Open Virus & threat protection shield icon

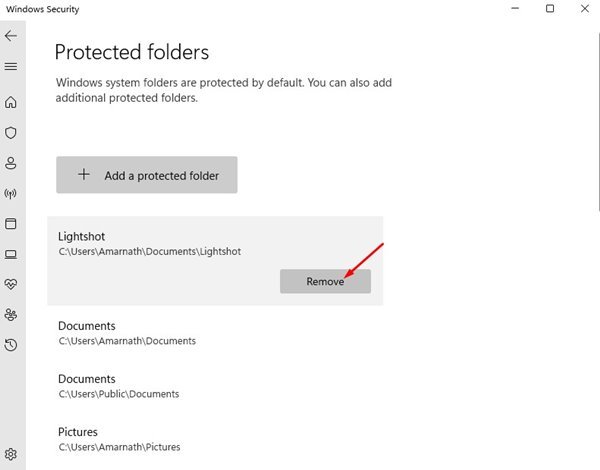tap(11, 132)
